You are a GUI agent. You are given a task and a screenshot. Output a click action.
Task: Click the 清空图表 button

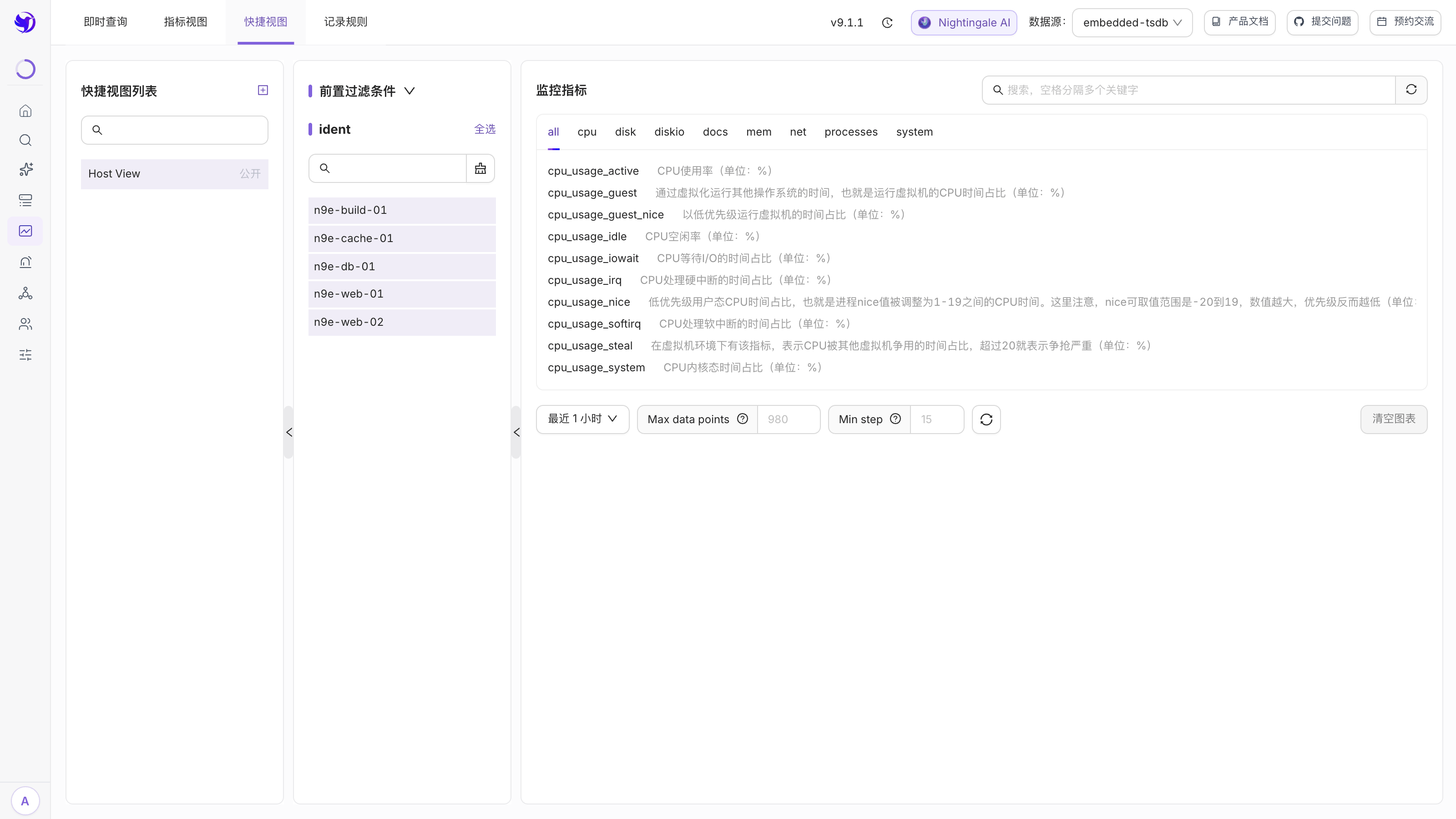pos(1394,420)
